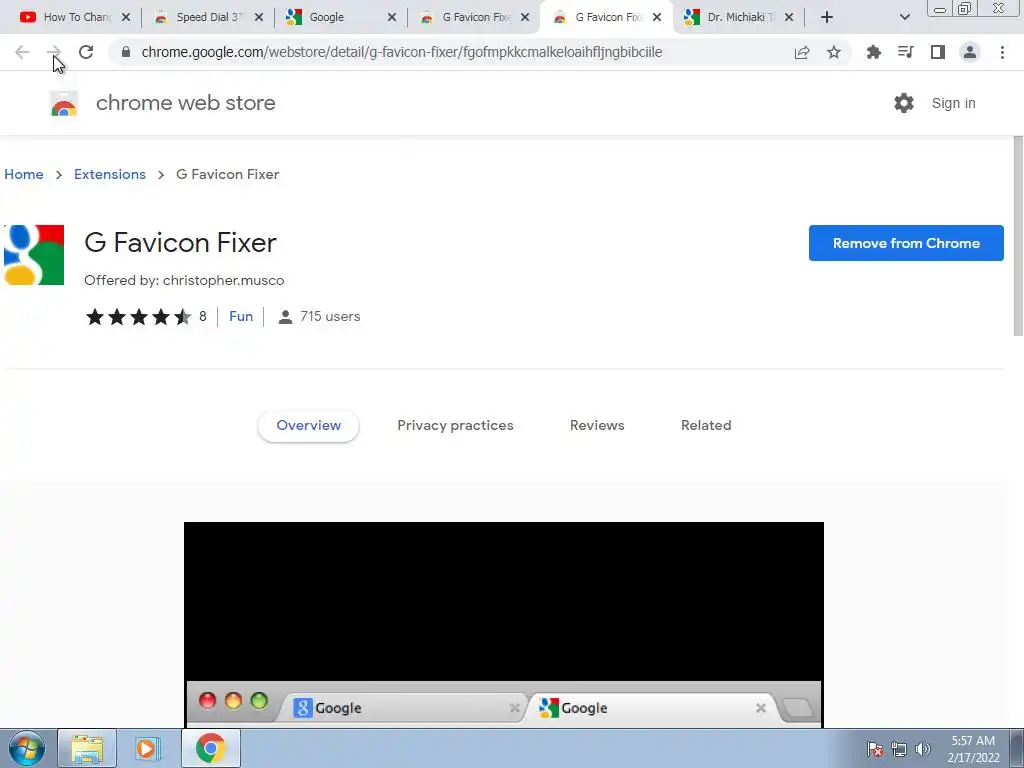Open the Fun category link
This screenshot has height=768, width=1024.
[x=241, y=316]
